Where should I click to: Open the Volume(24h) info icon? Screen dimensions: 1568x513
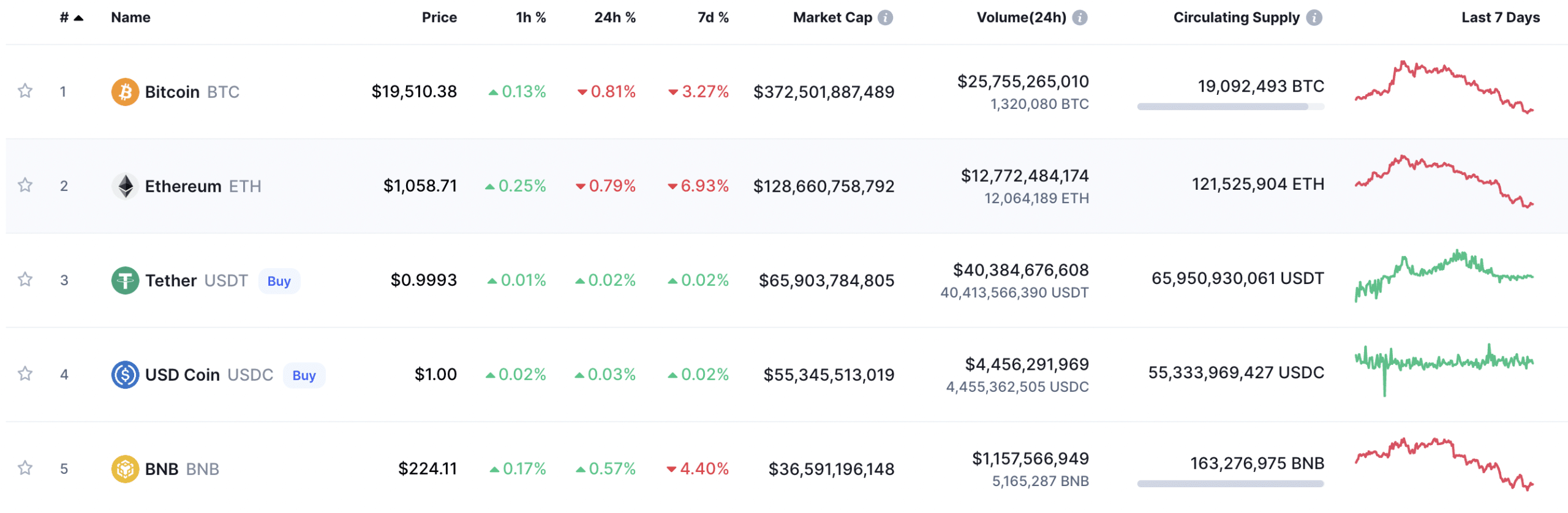pyautogui.click(x=1080, y=18)
